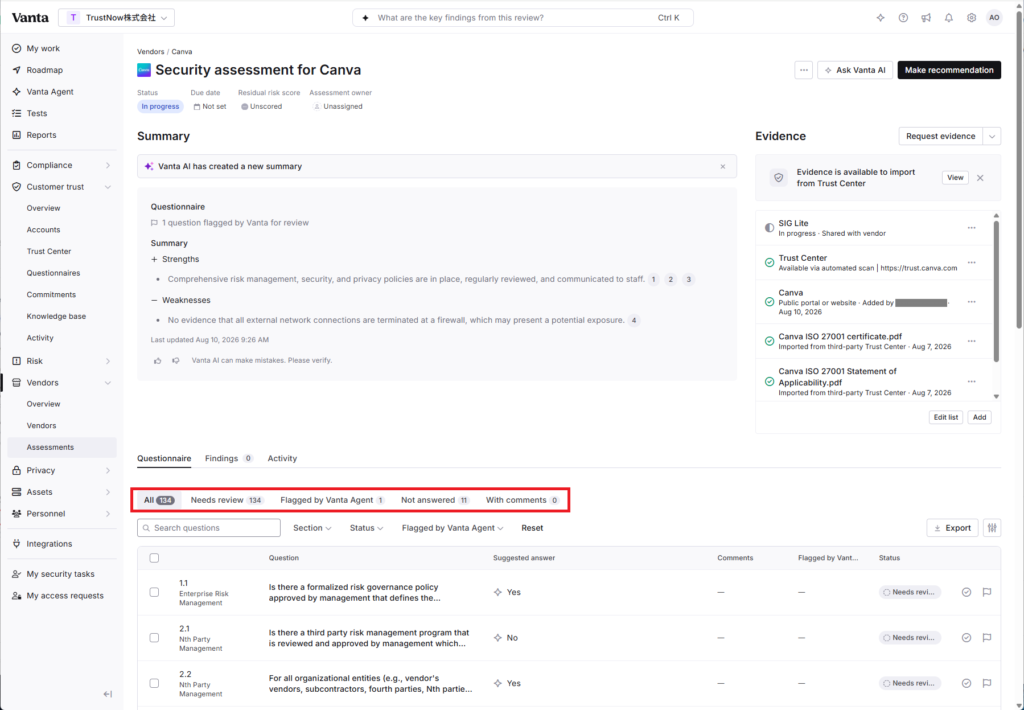Click the Make recommendation button

pyautogui.click(x=949, y=70)
